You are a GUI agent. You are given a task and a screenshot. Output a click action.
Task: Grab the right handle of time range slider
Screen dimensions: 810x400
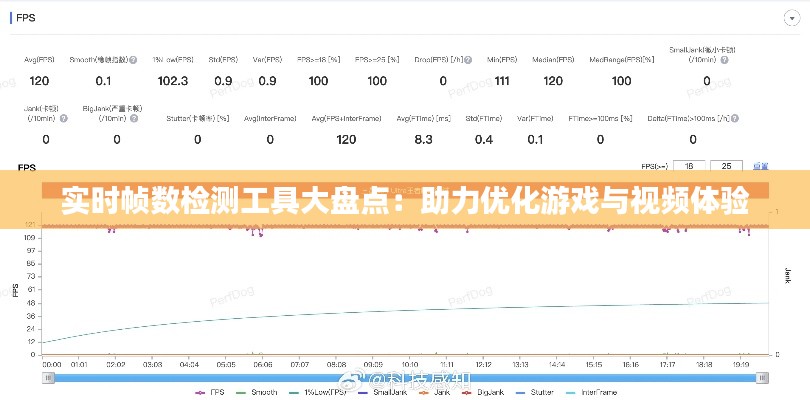tap(762, 378)
